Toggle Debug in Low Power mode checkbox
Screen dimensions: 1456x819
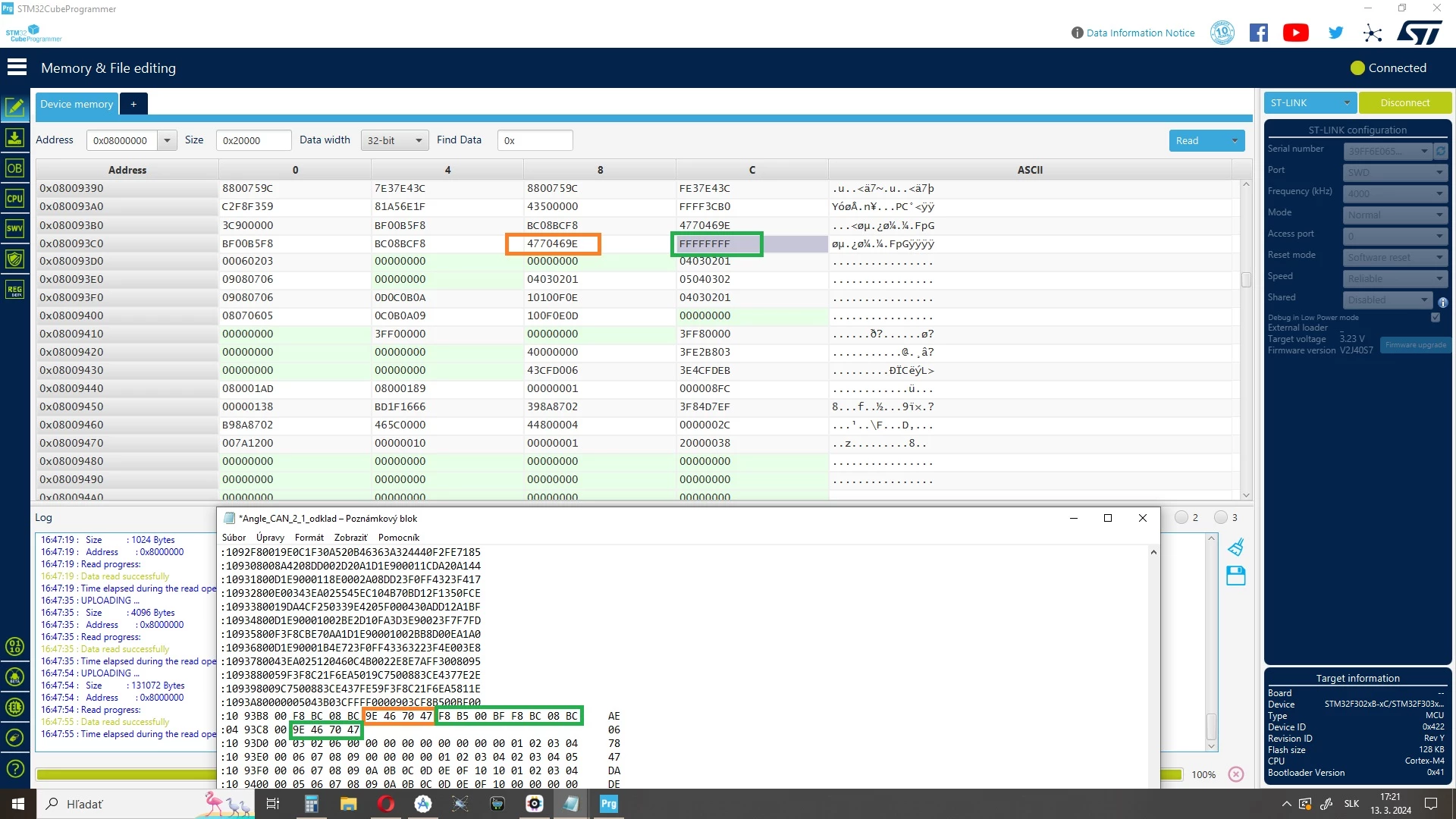coord(1436,318)
